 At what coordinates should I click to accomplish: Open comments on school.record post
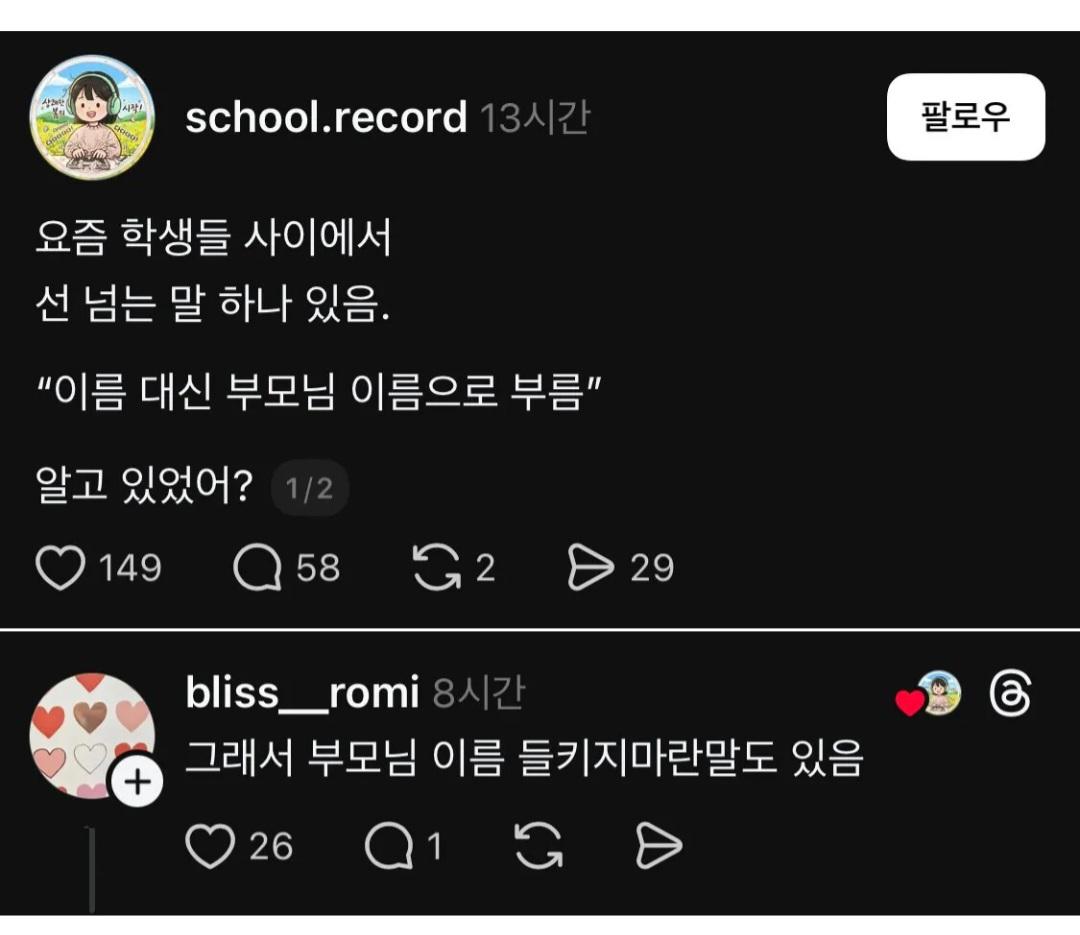pyautogui.click(x=257, y=568)
